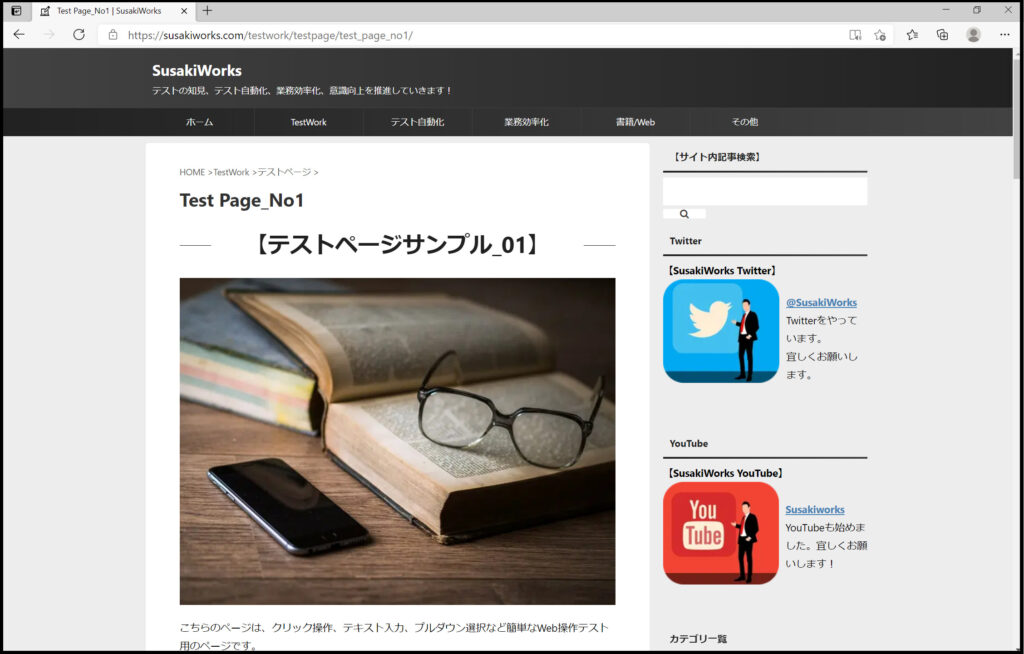Close the Test Page_No1 tab
This screenshot has height=654, width=1024.
[184, 10]
